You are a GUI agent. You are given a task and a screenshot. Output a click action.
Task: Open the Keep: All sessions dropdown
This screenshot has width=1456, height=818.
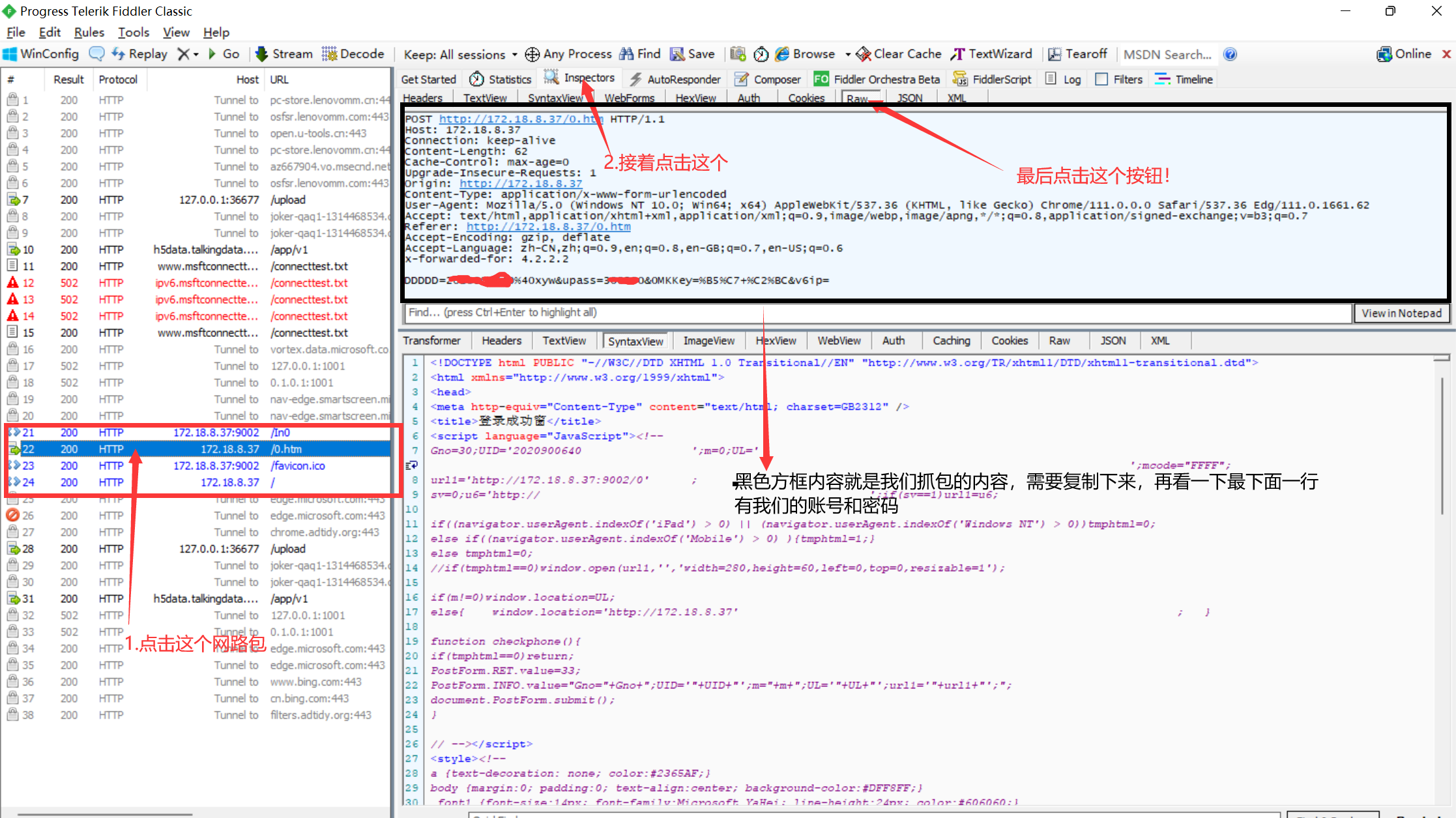(x=461, y=55)
